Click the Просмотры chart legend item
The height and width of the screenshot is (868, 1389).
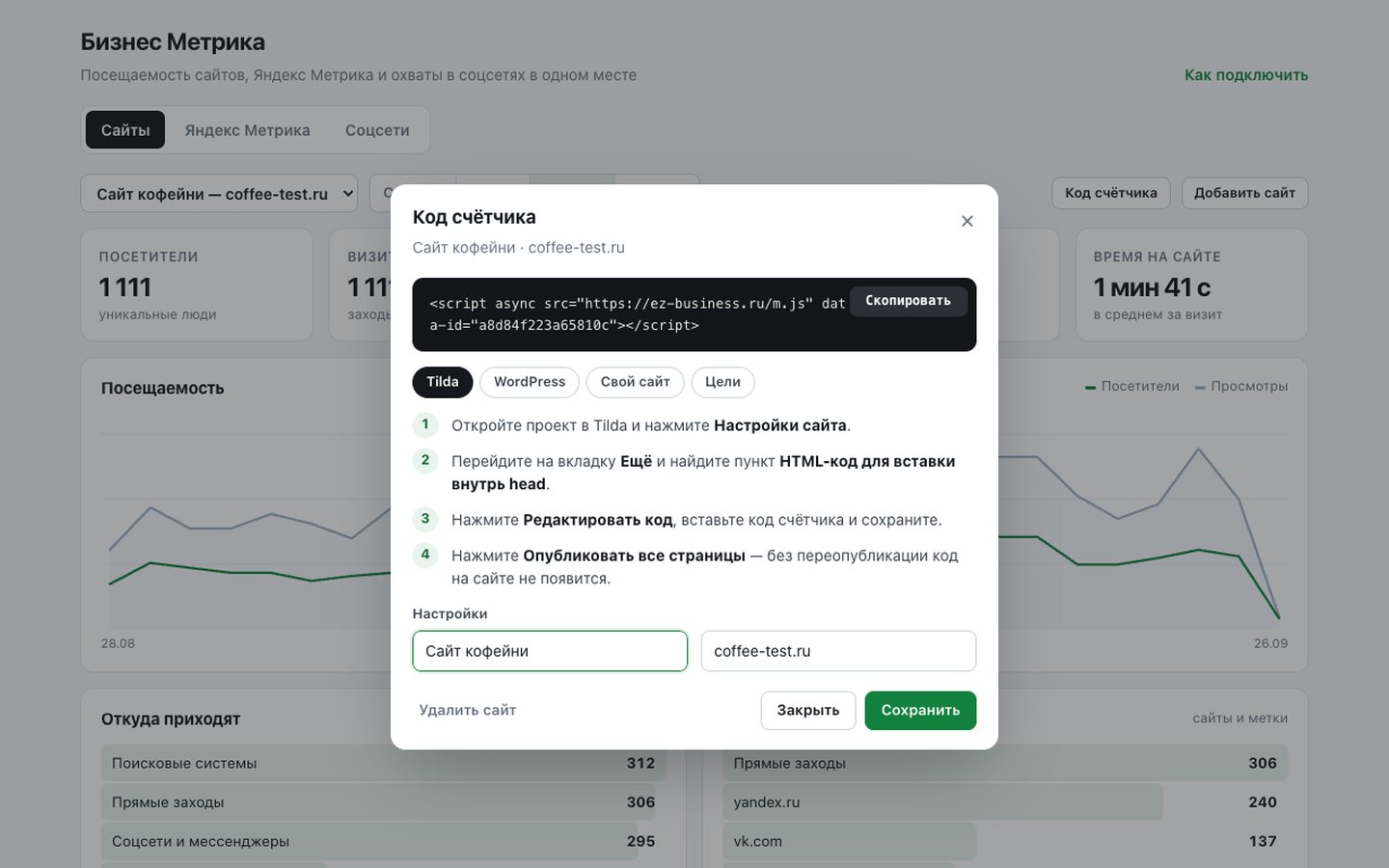coord(1241,386)
